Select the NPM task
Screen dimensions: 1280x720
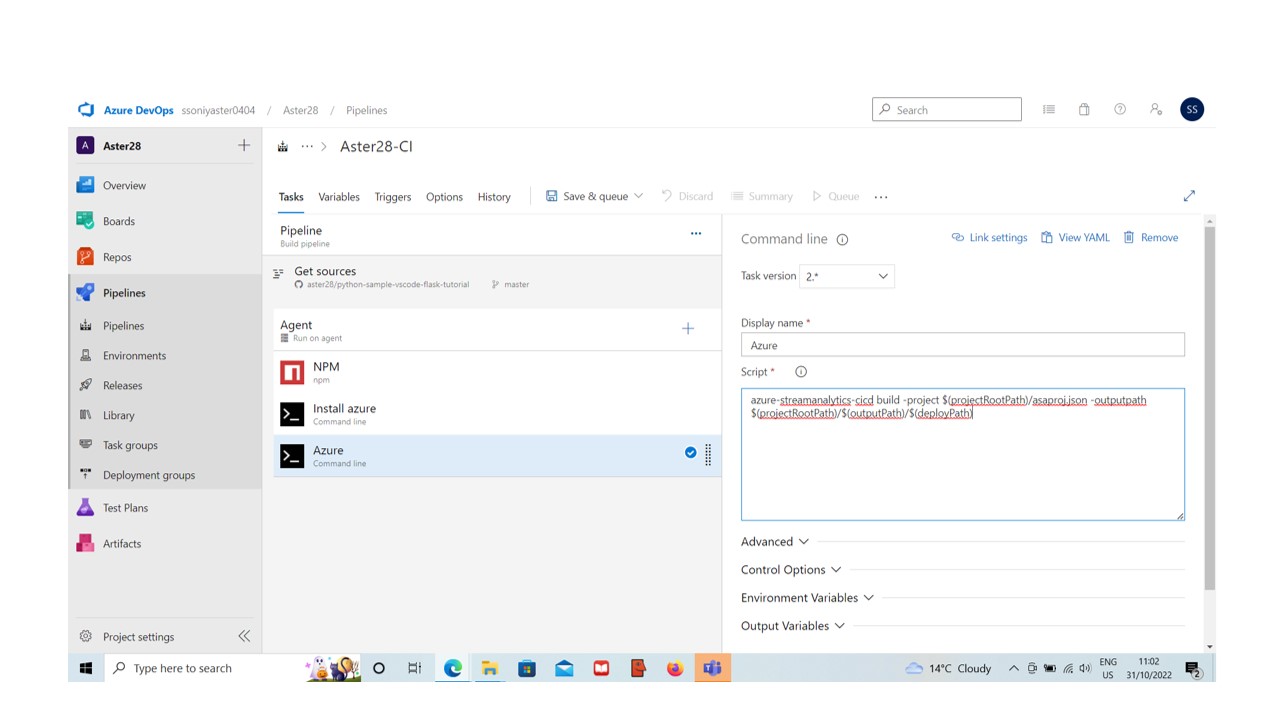tap(497, 372)
